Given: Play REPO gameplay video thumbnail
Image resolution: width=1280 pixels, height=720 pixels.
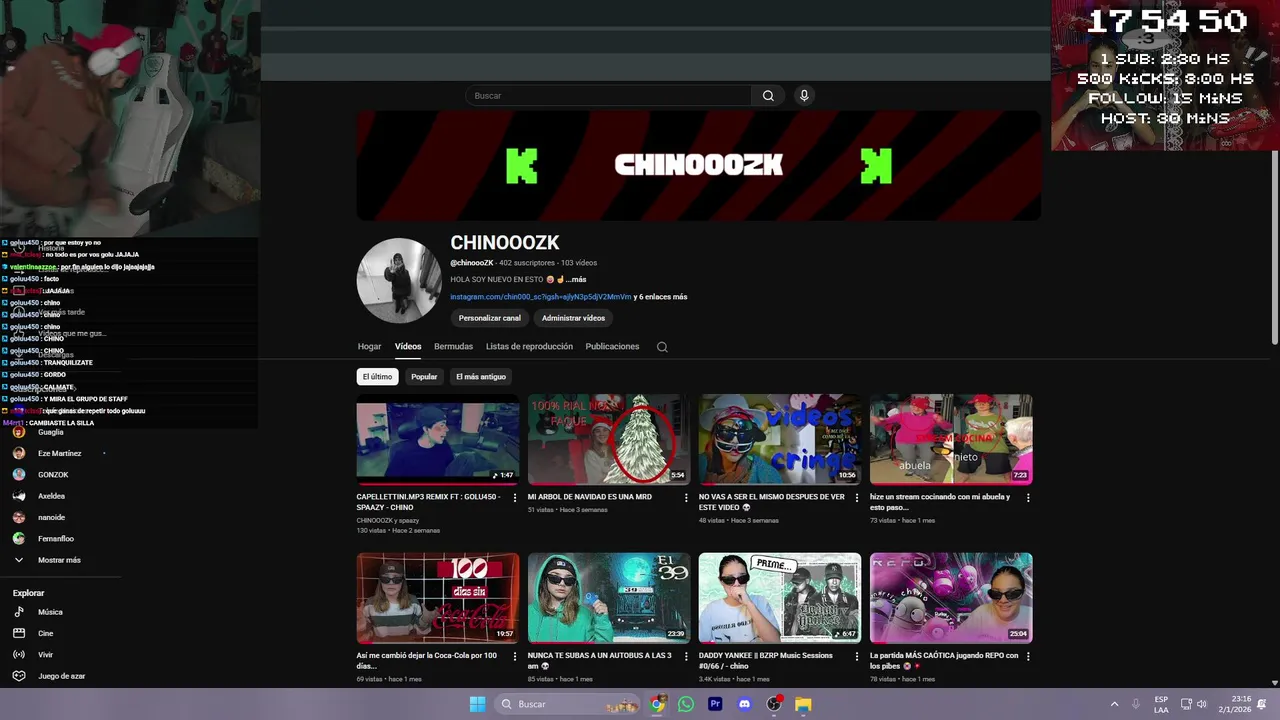Looking at the screenshot, I should (951, 598).
